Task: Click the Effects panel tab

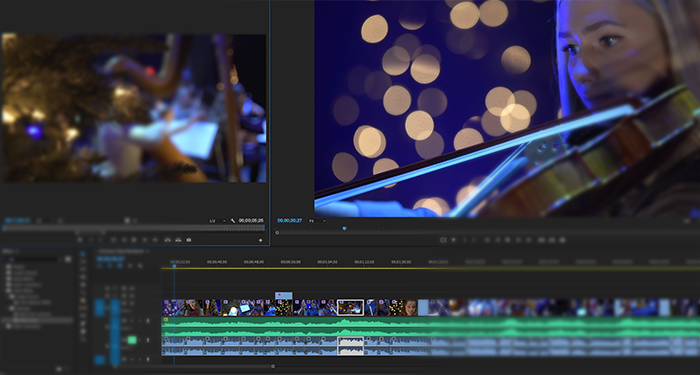Action: pos(8,251)
